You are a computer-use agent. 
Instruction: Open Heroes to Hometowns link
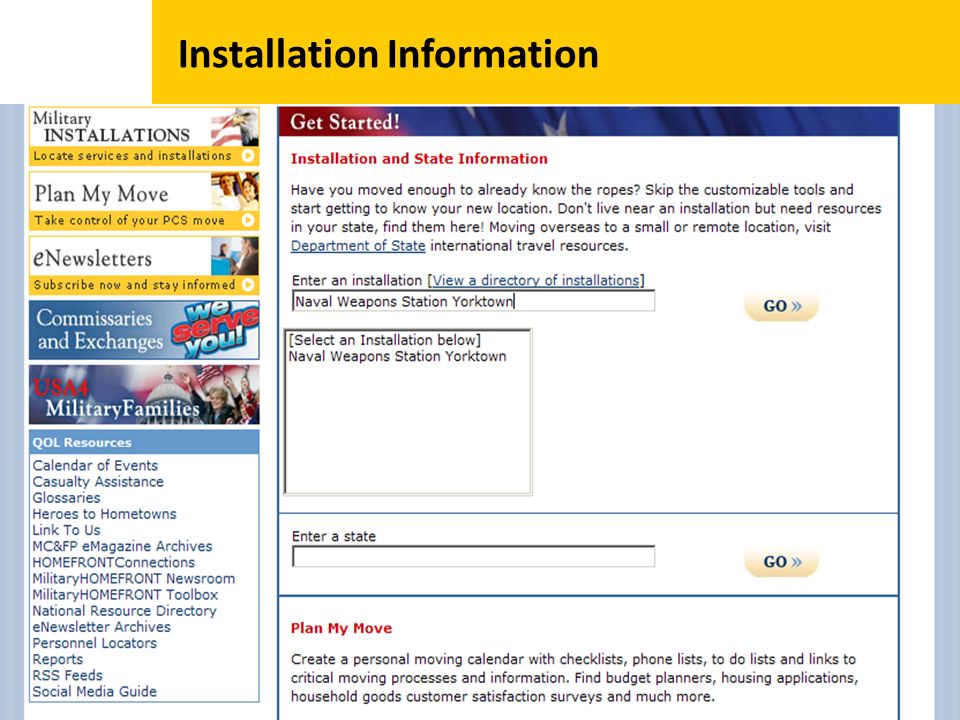tap(104, 514)
